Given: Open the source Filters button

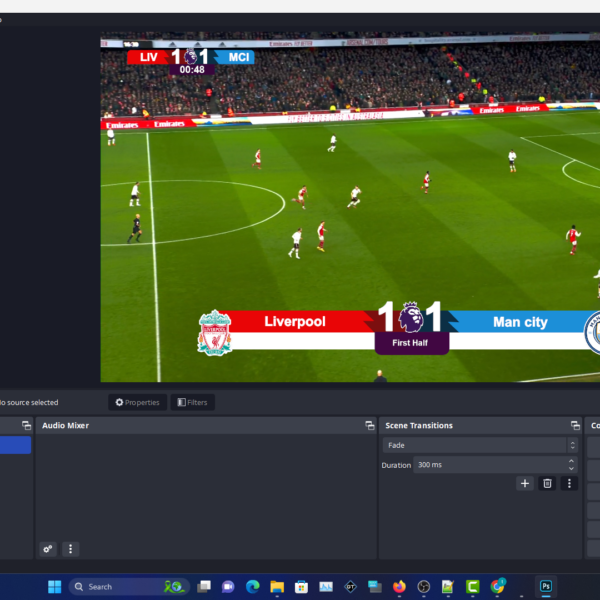Looking at the screenshot, I should point(192,402).
